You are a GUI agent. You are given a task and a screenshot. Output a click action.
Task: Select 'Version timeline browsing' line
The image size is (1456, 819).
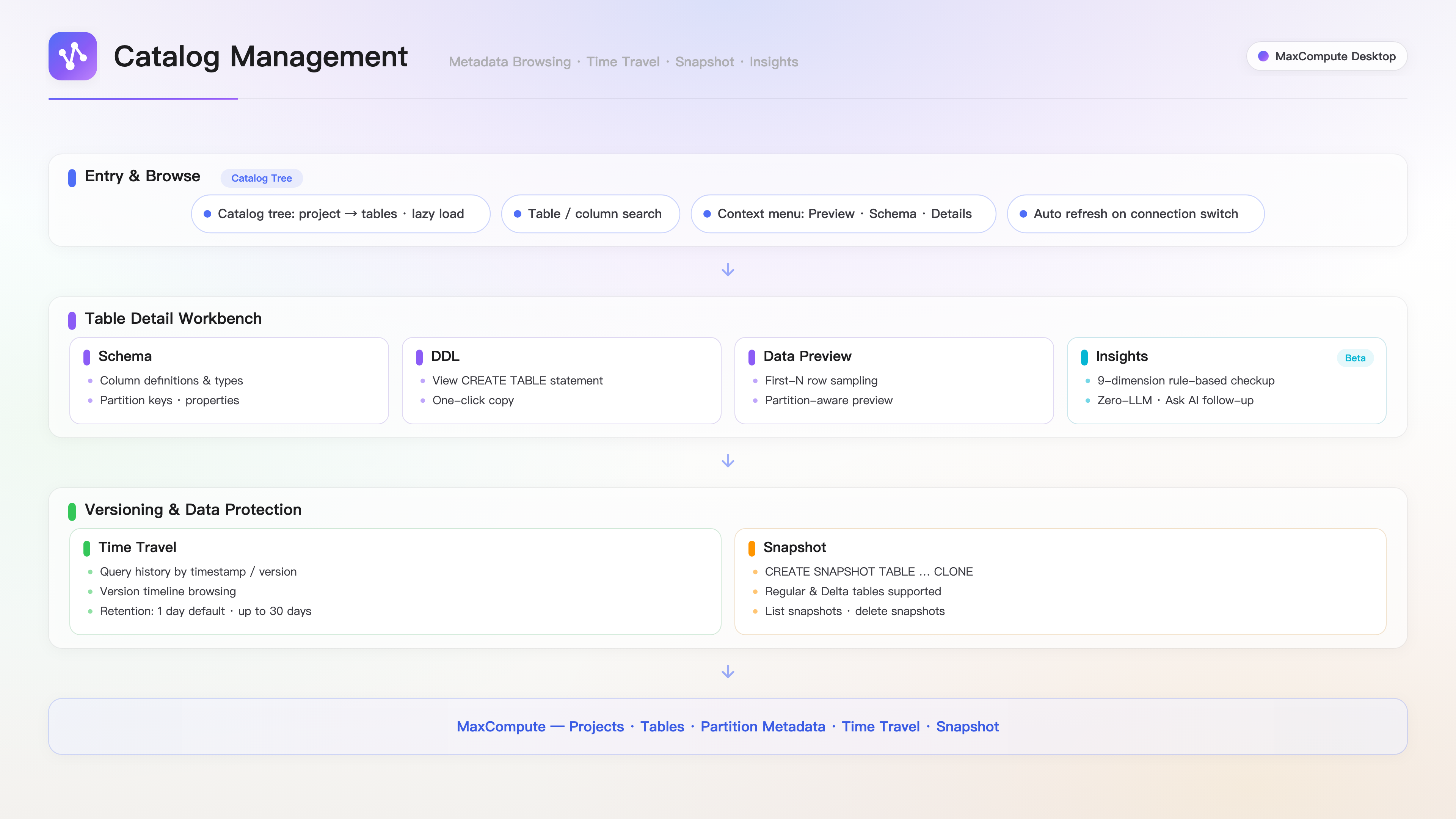(x=168, y=591)
